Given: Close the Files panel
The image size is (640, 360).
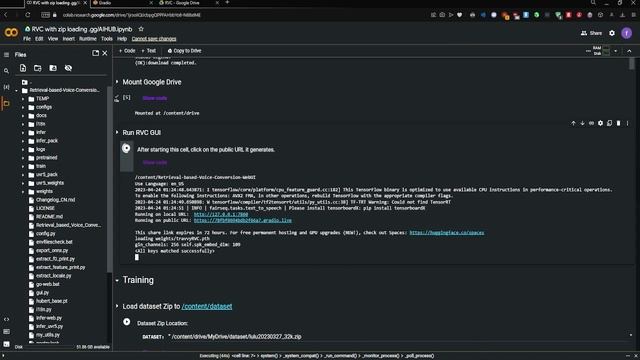Looking at the screenshot, I should pos(105,53).
